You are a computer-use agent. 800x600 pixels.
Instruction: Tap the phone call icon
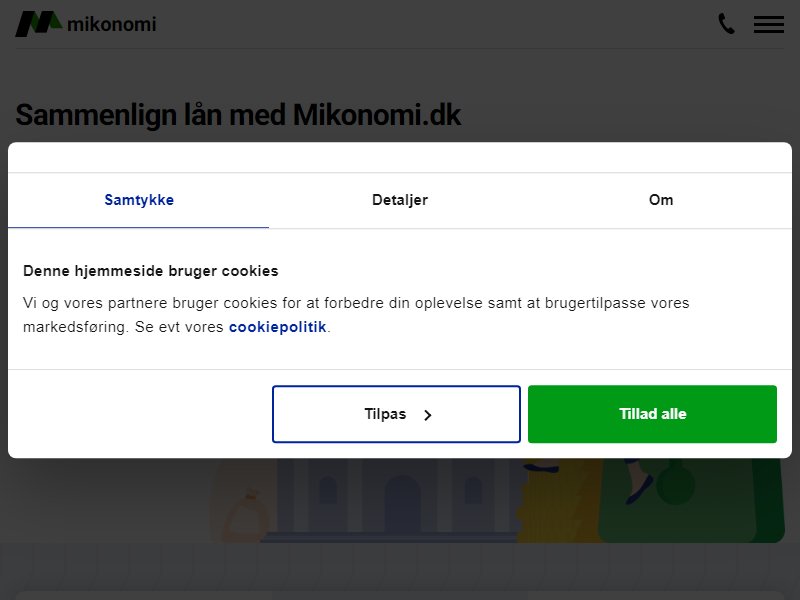pos(727,23)
